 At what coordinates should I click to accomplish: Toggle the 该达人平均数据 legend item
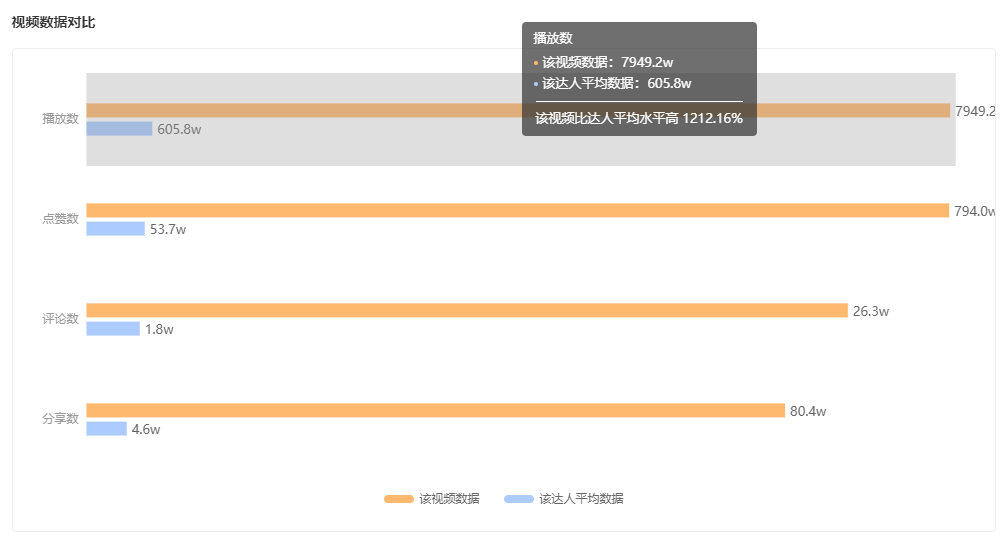pyautogui.click(x=564, y=499)
